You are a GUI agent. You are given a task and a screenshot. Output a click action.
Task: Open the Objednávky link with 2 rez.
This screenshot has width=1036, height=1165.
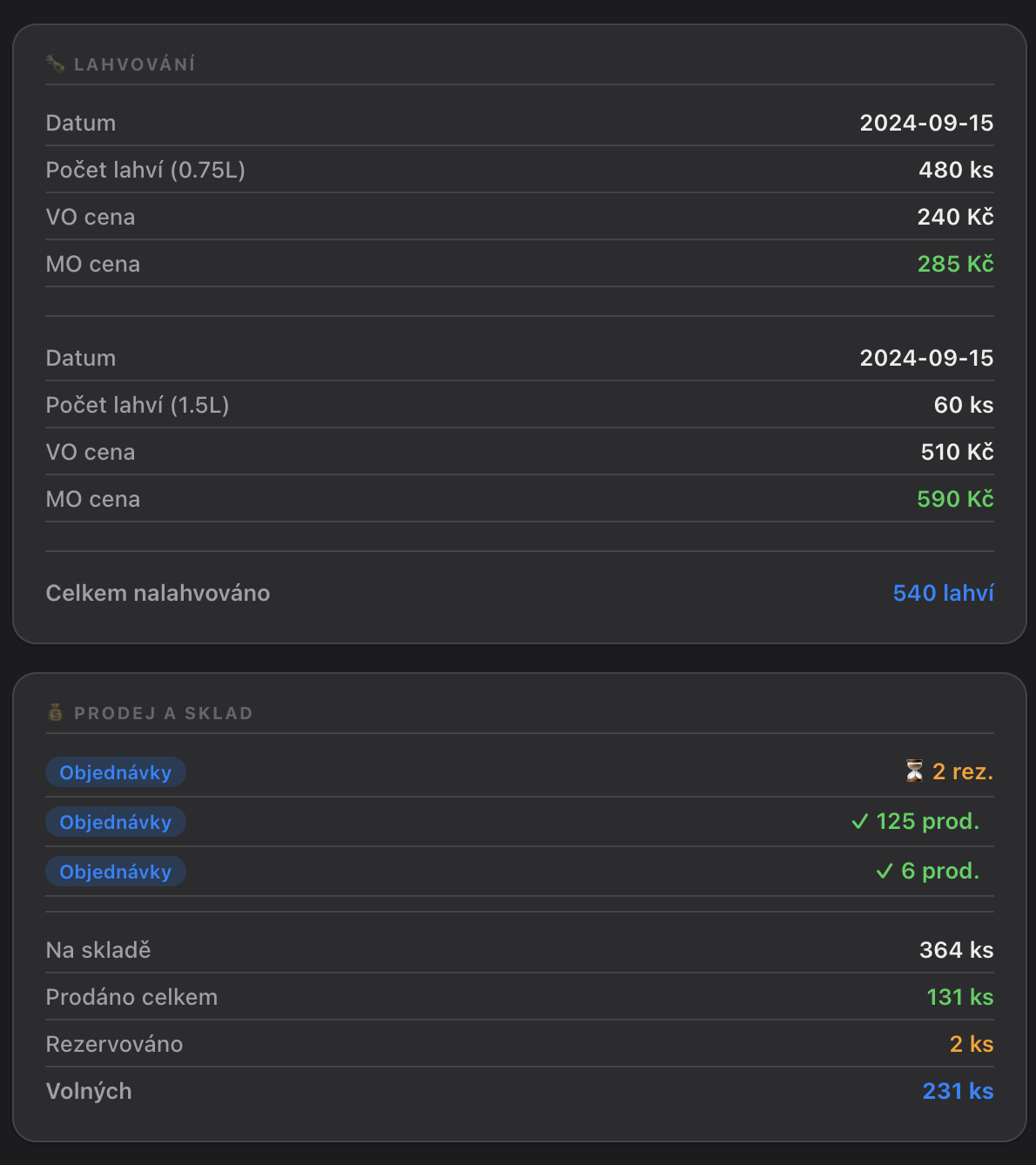tap(116, 772)
